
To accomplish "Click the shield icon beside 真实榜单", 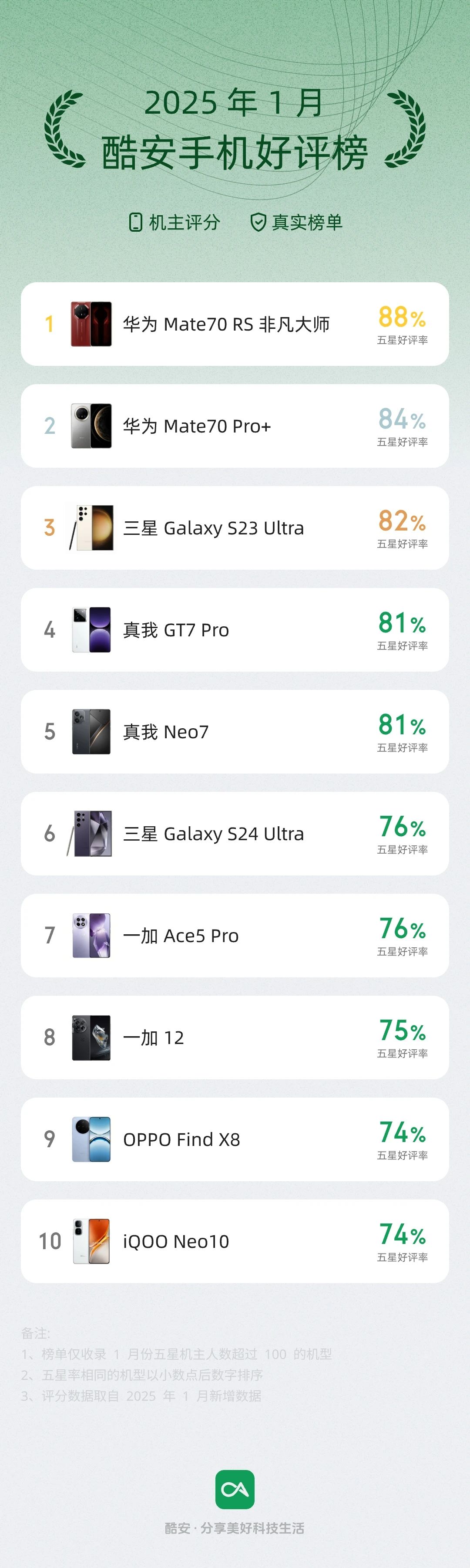I will (258, 222).
